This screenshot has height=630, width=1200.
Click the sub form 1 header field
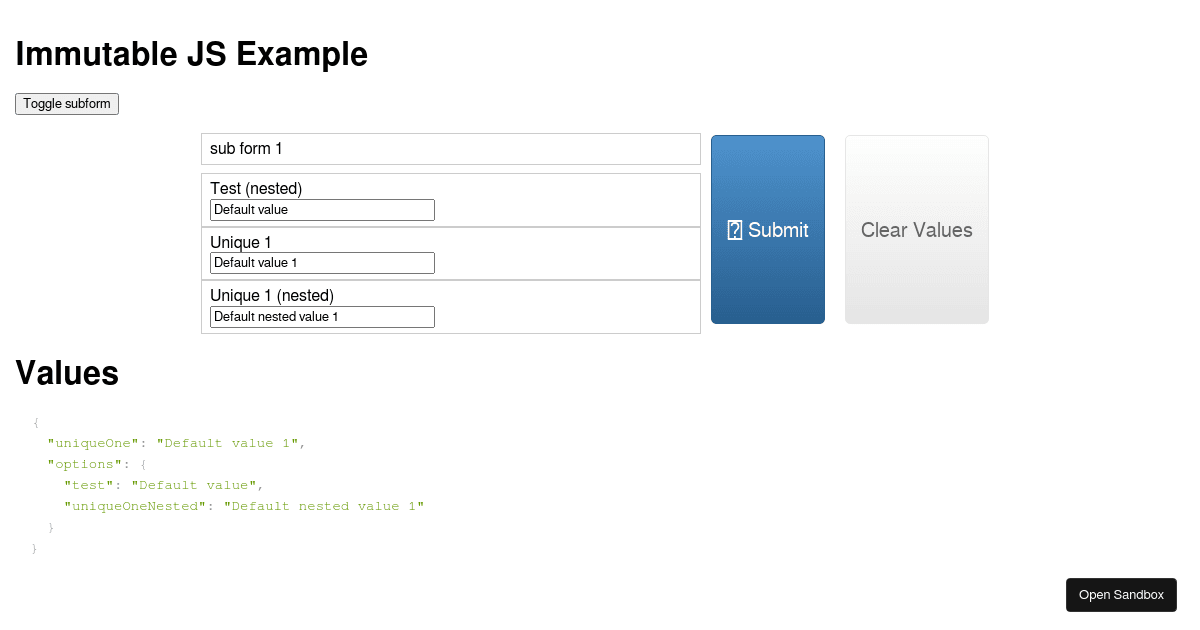(x=450, y=148)
